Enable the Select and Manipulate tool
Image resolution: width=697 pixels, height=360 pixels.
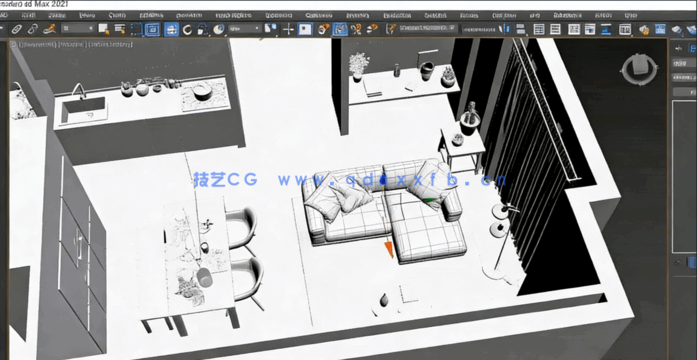[288, 29]
